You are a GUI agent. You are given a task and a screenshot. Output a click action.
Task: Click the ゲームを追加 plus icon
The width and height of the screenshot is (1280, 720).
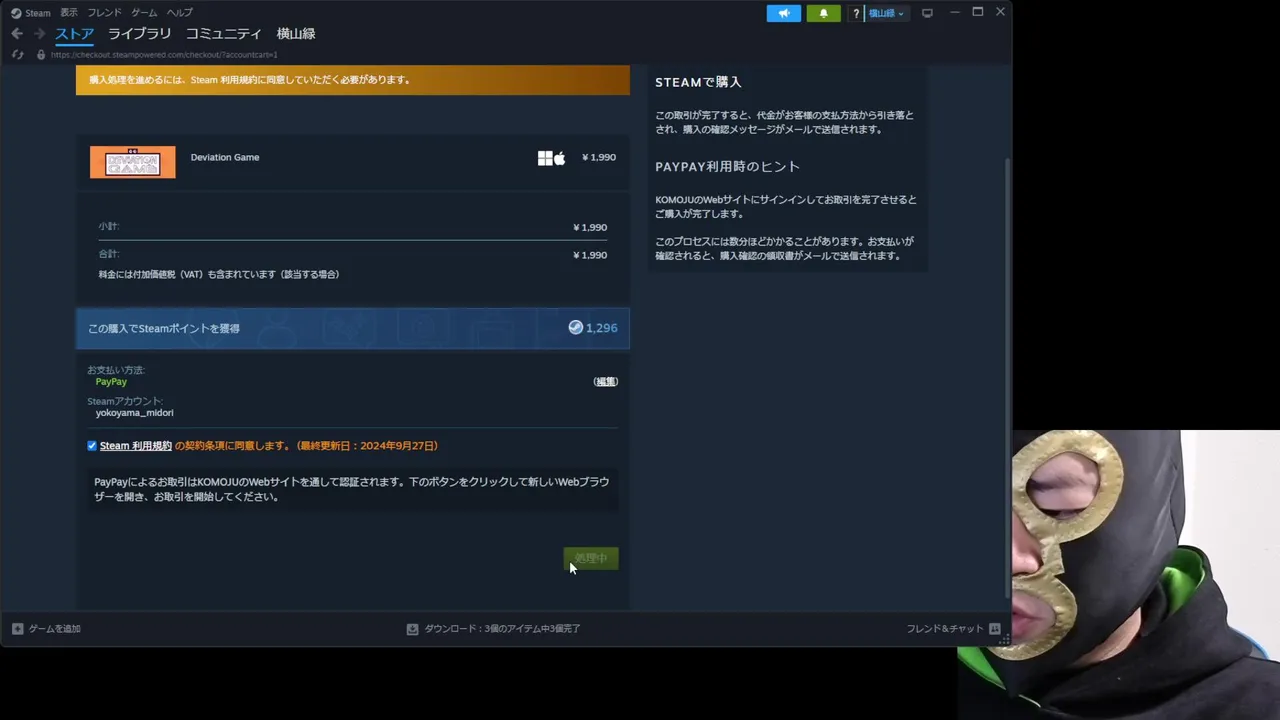point(17,629)
